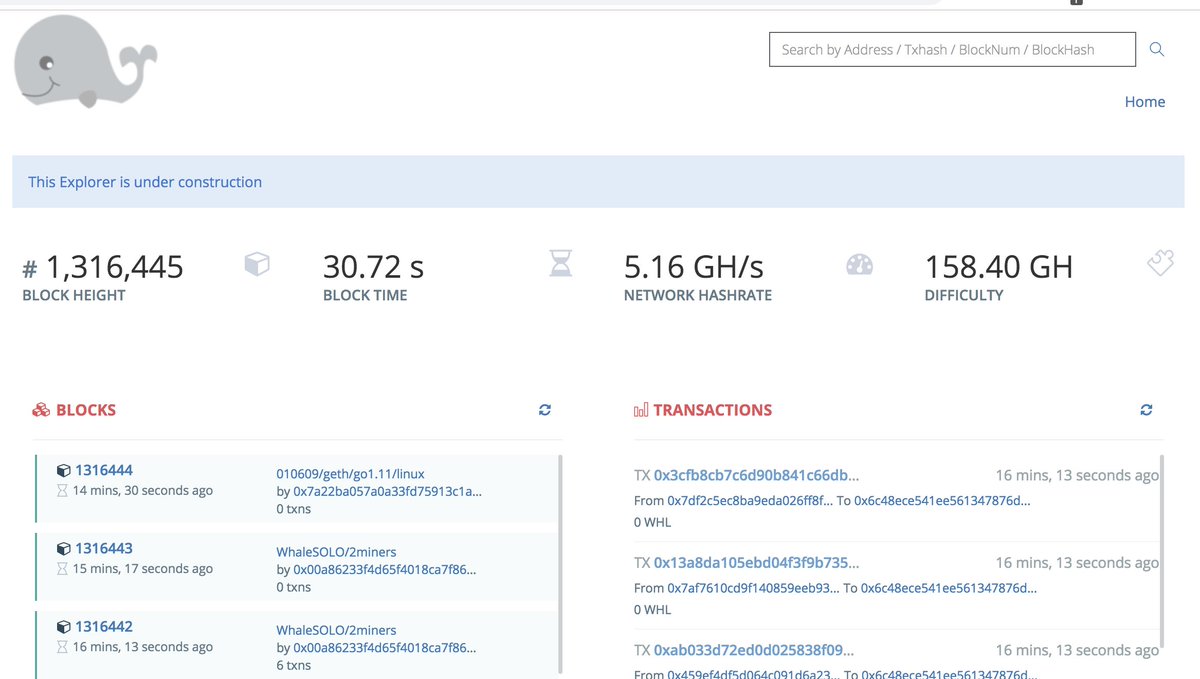Click the 5.16 GH/s hashrate value
This screenshot has height=679, width=1200.
[x=694, y=267]
